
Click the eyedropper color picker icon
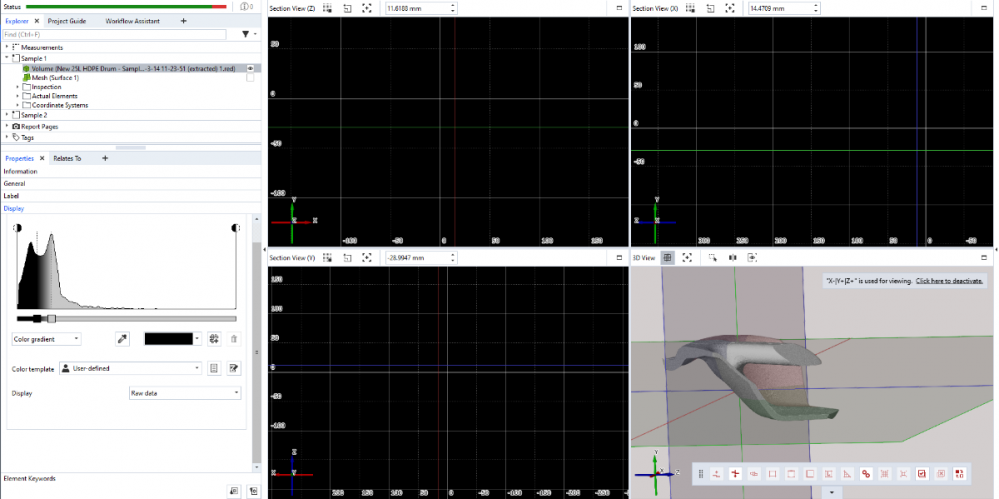122,339
